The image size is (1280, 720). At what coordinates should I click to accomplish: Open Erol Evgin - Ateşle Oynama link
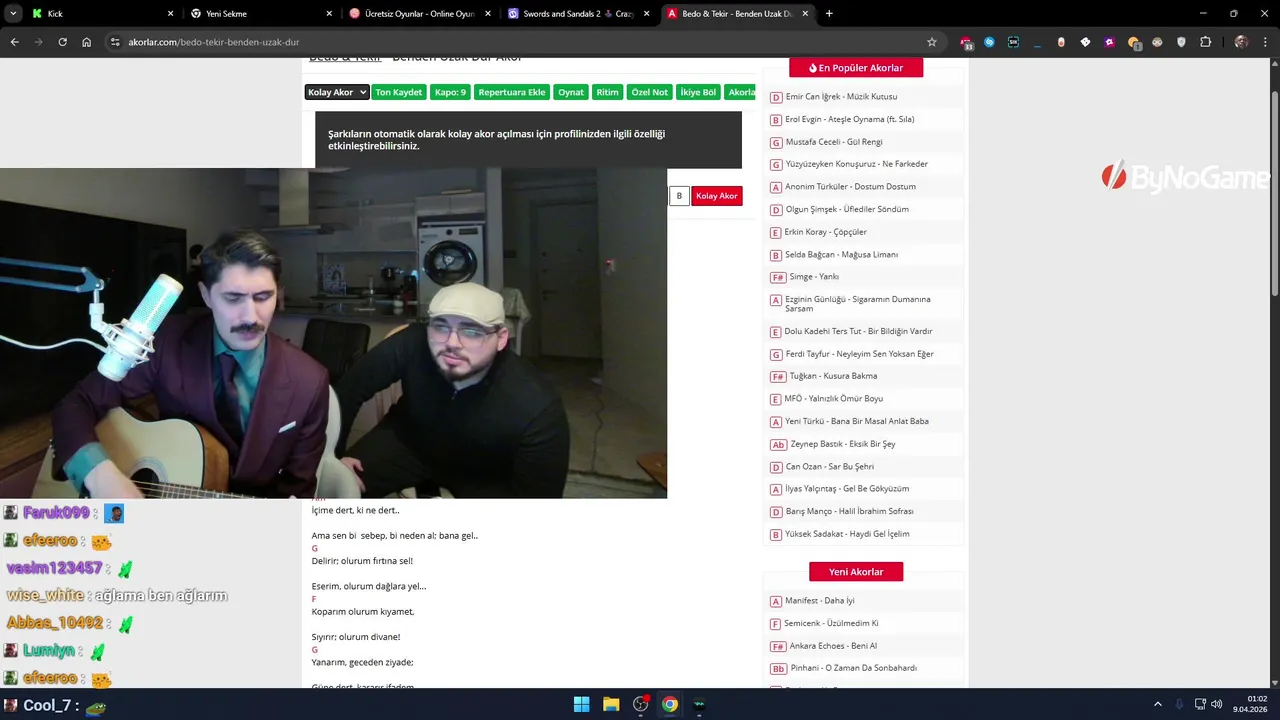850,119
